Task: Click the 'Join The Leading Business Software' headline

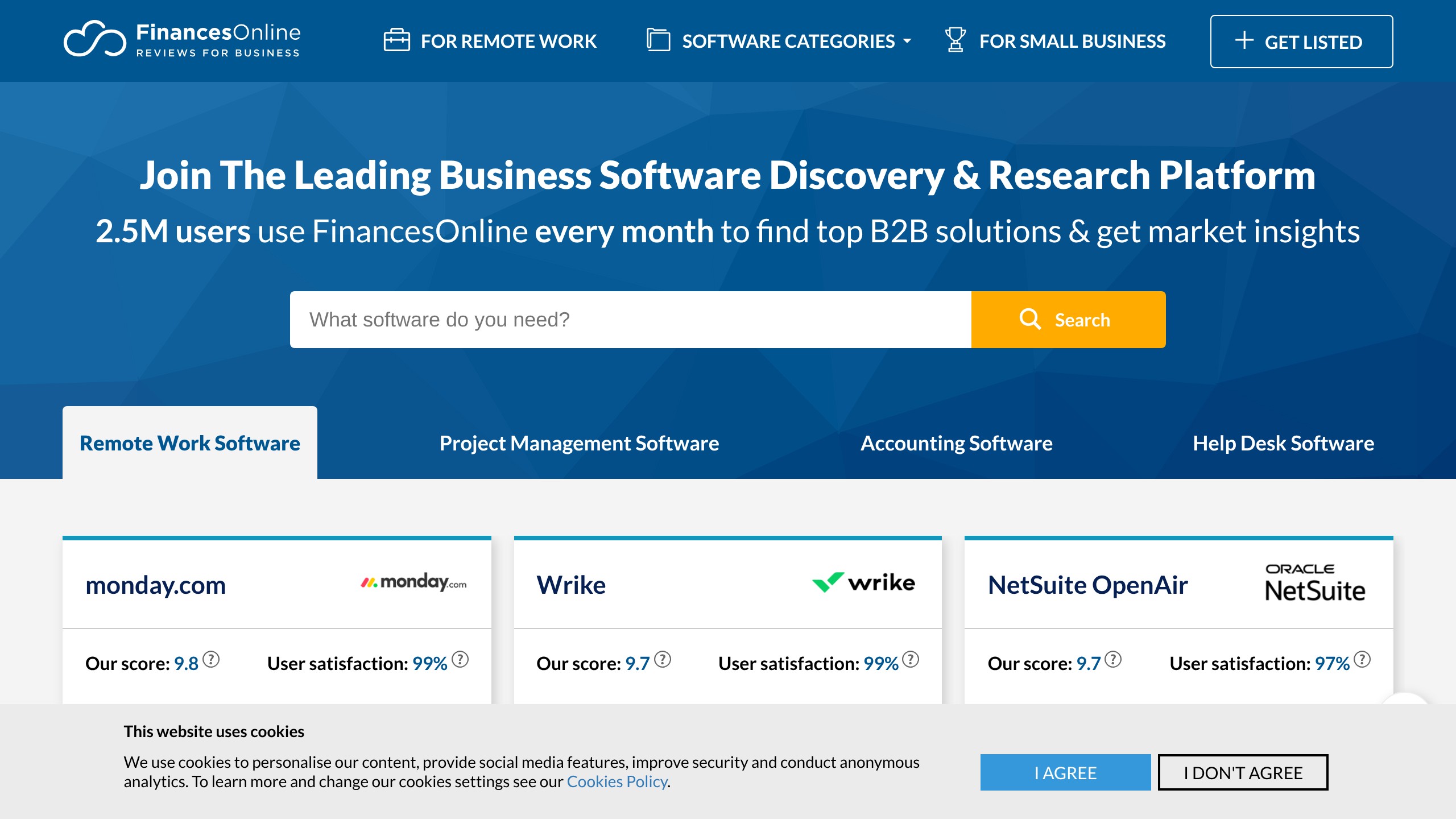Action: 727,175
